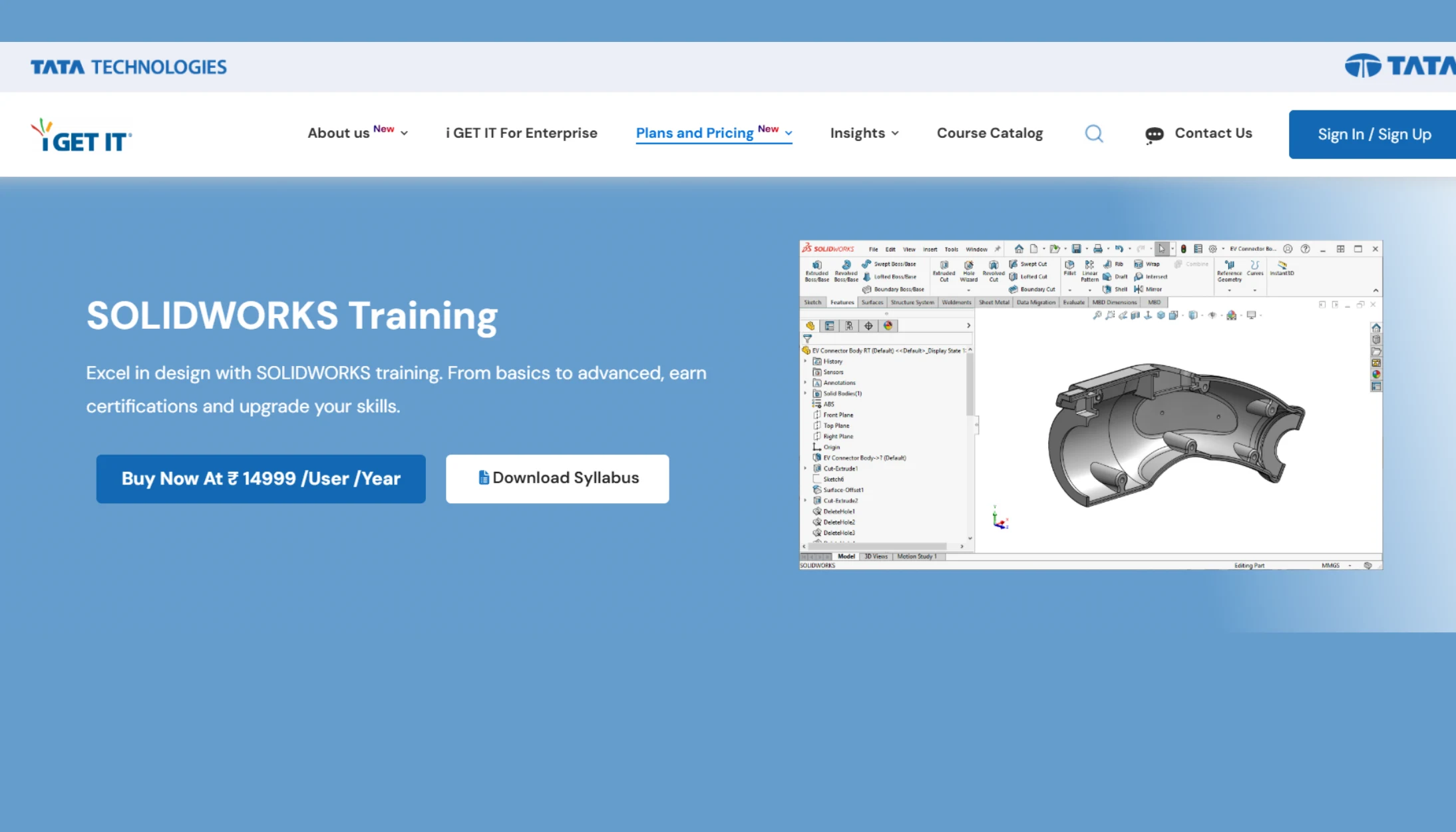
Task: Click the Download Syllabus button
Action: point(557,479)
